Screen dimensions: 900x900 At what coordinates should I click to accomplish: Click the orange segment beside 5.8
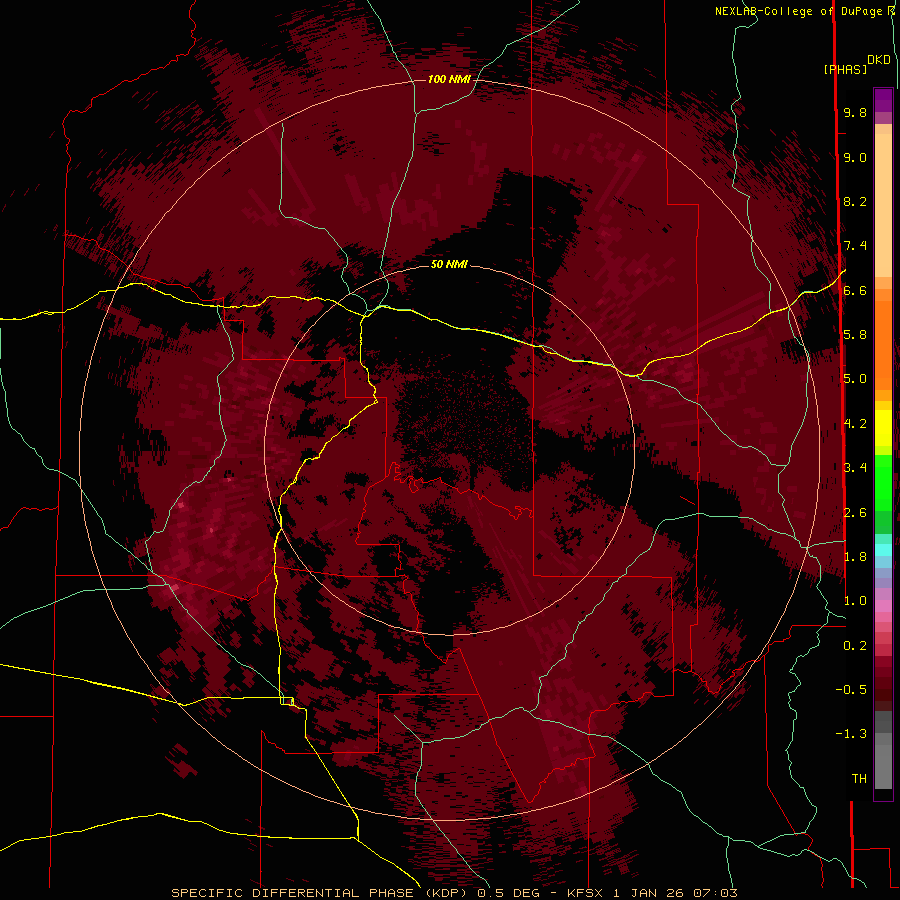883,344
